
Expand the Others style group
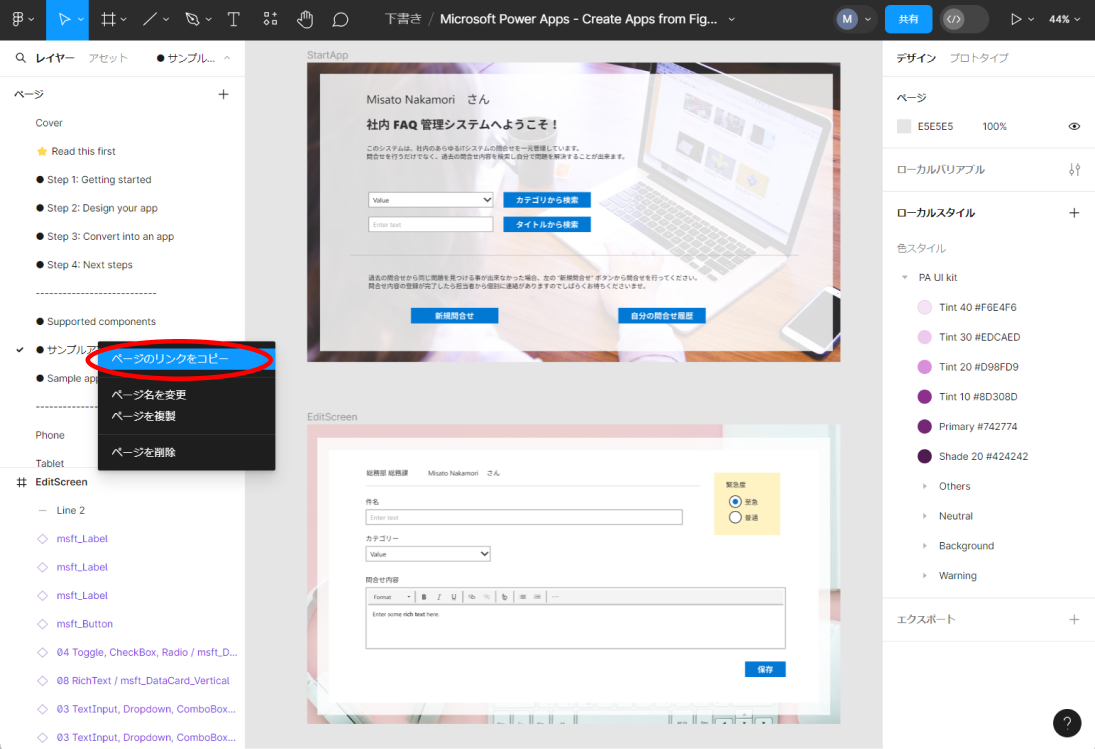(x=925, y=487)
